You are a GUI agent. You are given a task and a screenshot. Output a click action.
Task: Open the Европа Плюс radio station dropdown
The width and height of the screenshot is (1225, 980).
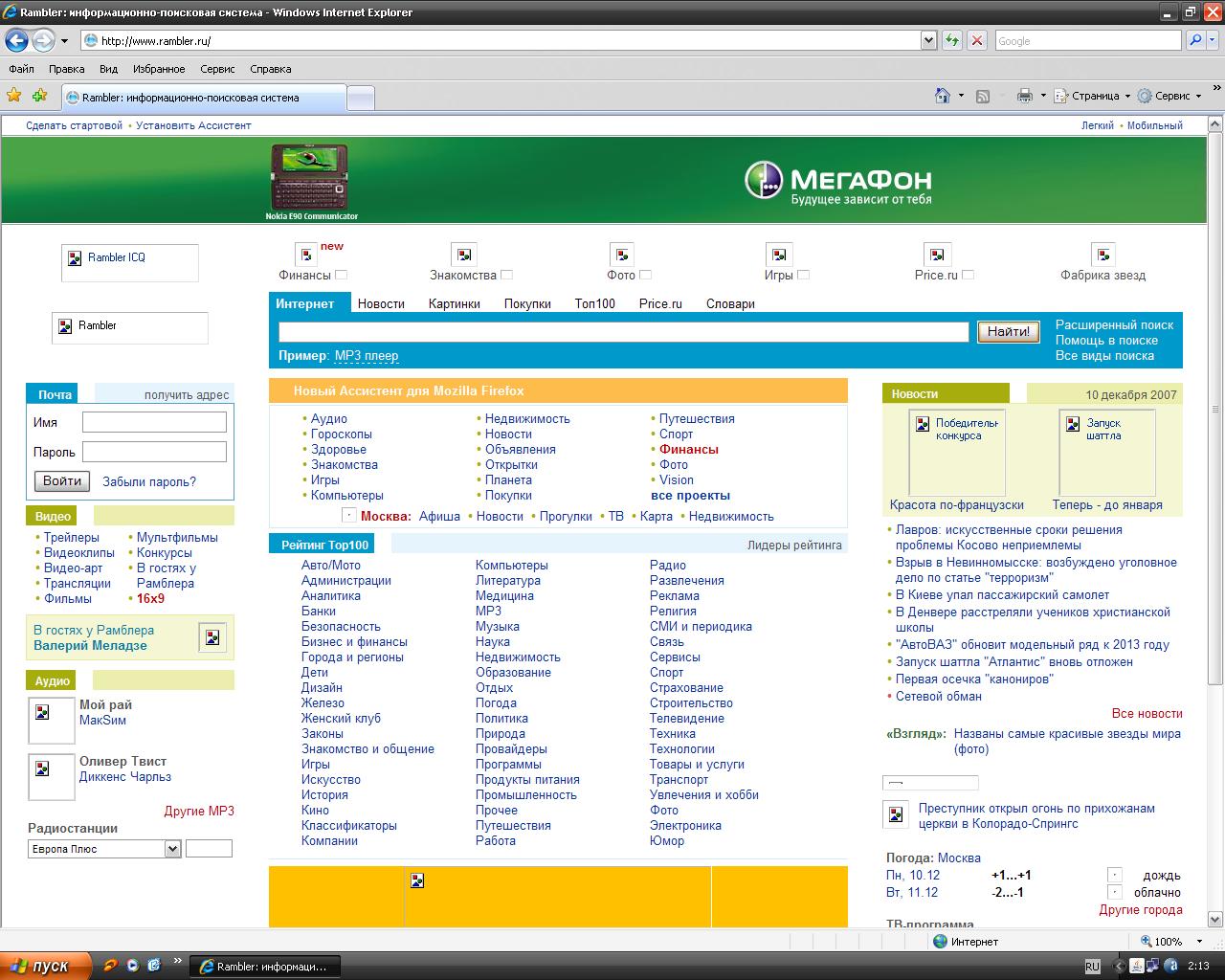click(x=172, y=849)
